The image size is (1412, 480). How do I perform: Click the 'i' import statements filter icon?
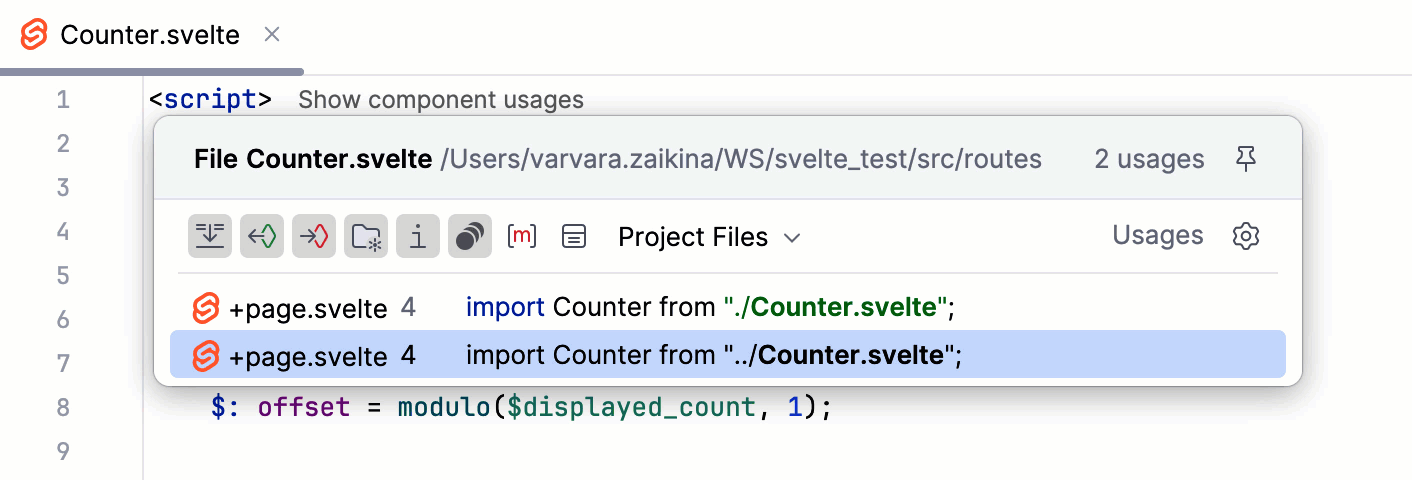point(418,237)
